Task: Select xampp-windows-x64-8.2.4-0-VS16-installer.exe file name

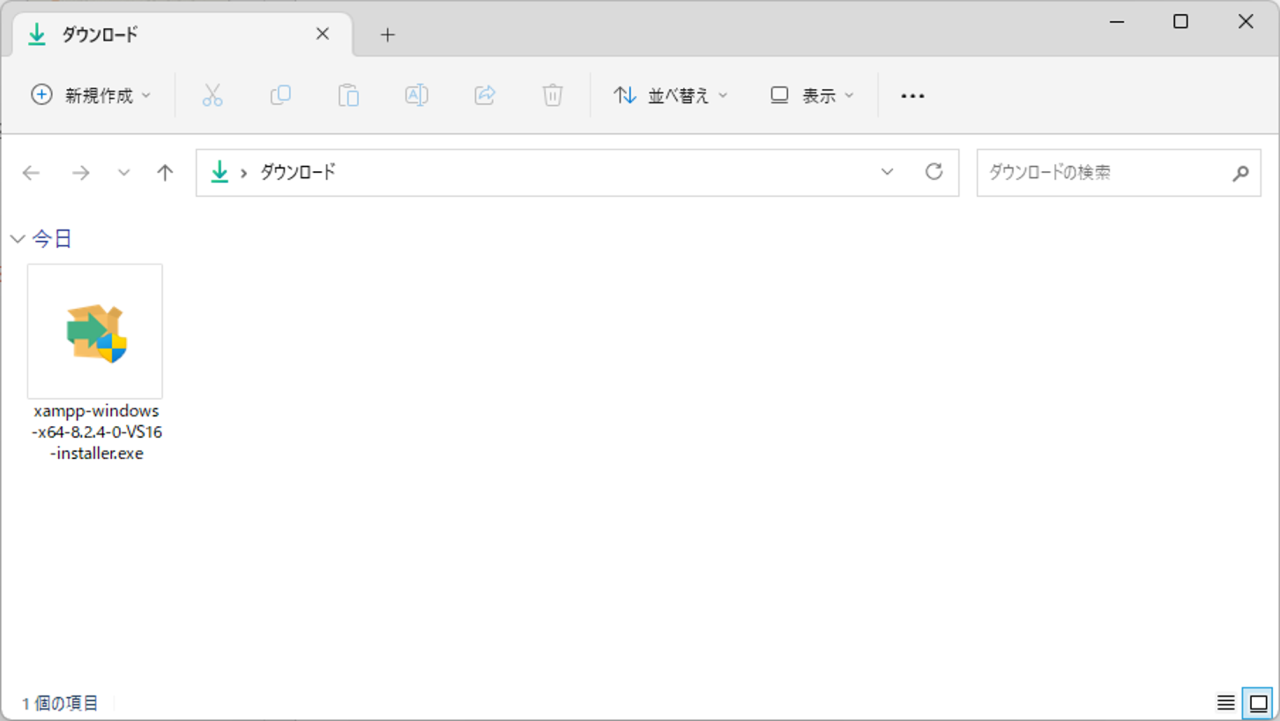Action: point(96,432)
